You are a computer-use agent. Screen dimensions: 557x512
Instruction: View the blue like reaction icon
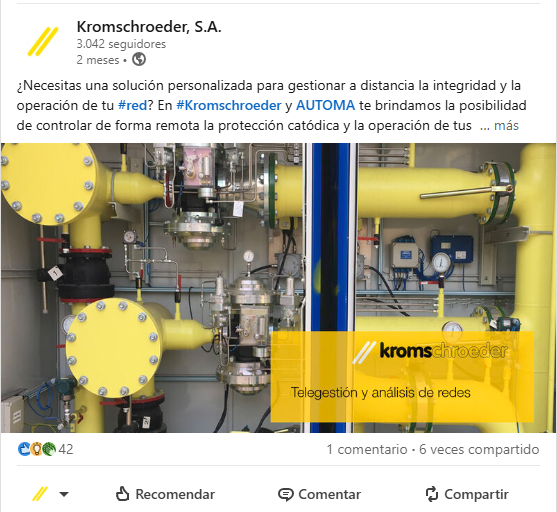click(x=24, y=449)
